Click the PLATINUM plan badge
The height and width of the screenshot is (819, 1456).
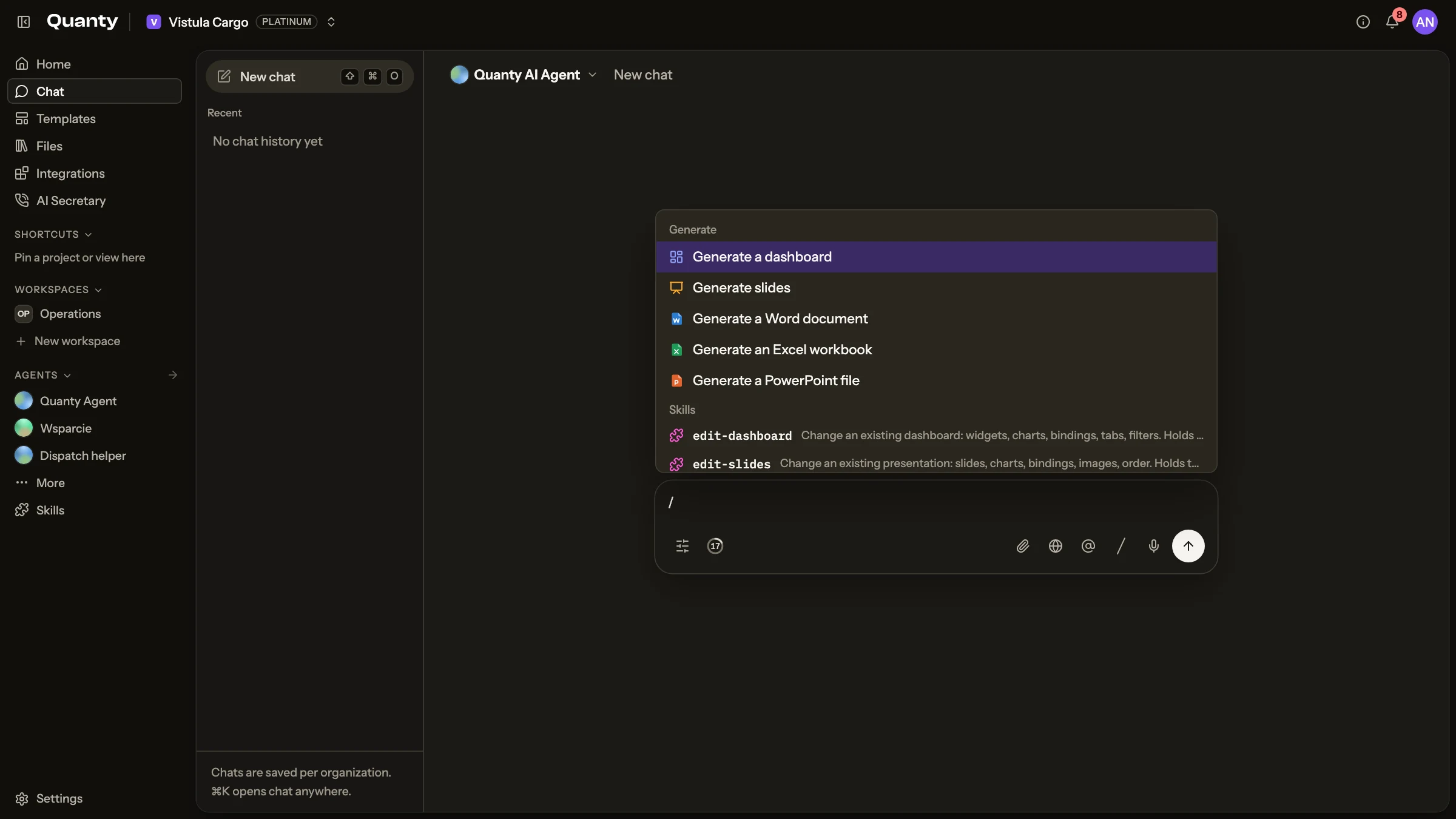pyautogui.click(x=286, y=22)
